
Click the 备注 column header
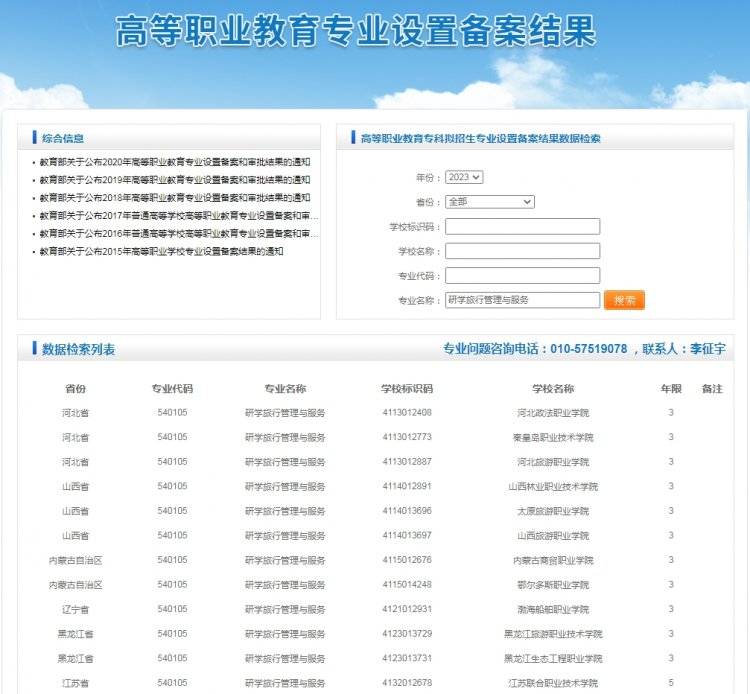point(712,389)
